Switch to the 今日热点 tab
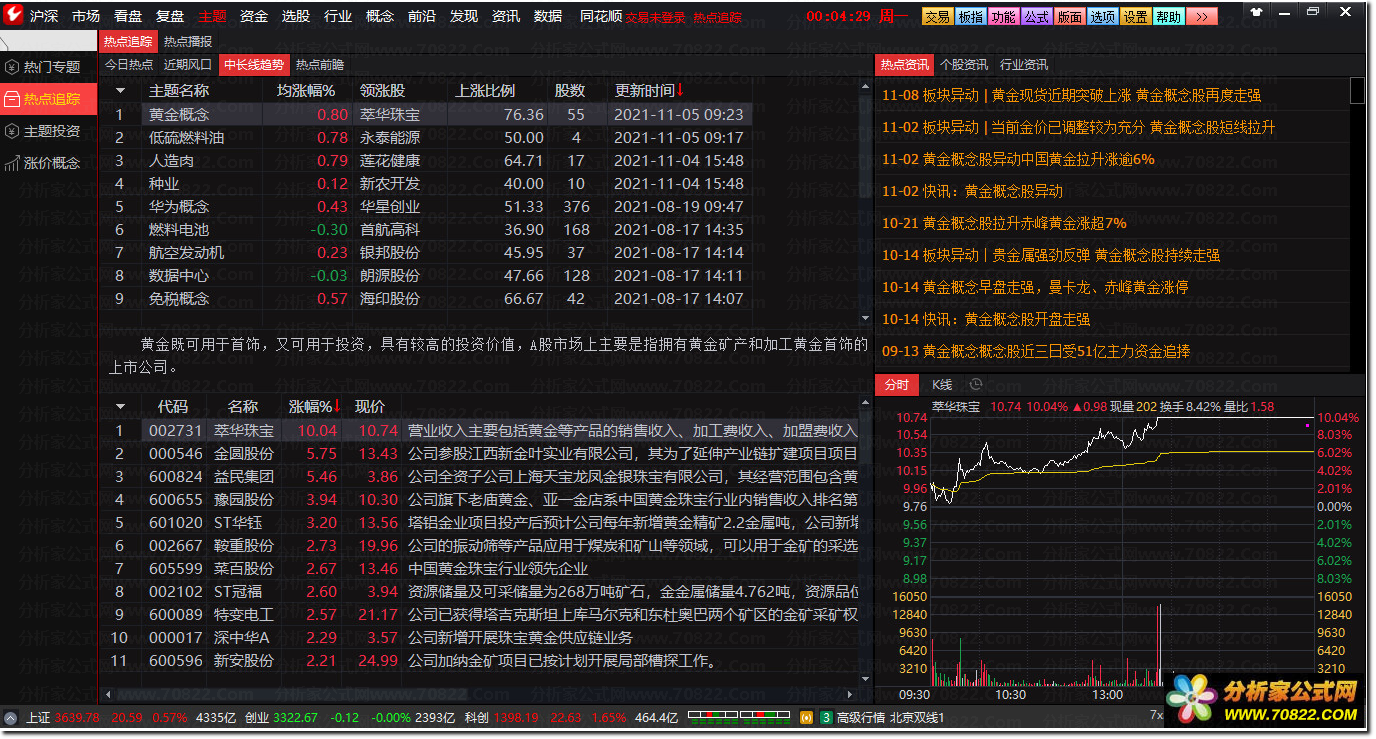Viewport: 1376px width, 739px height. pyautogui.click(x=129, y=64)
